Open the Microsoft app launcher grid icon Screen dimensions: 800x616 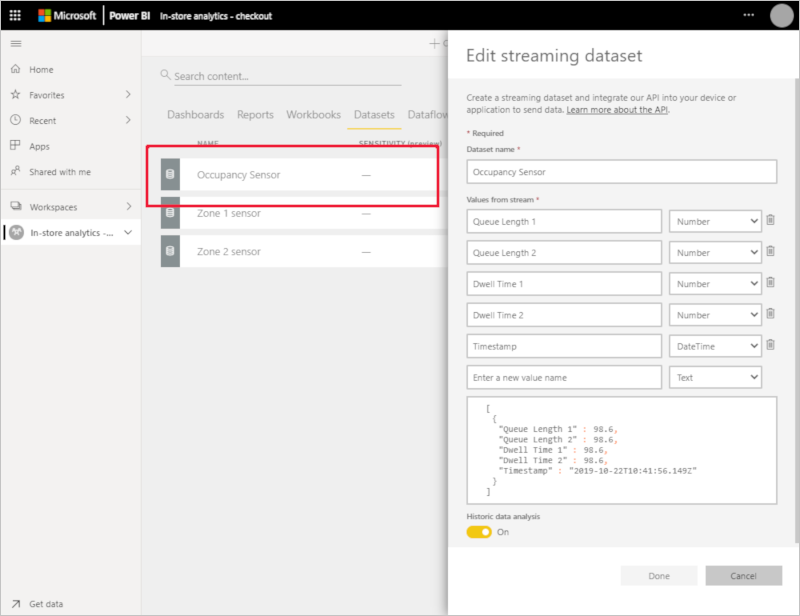click(15, 15)
